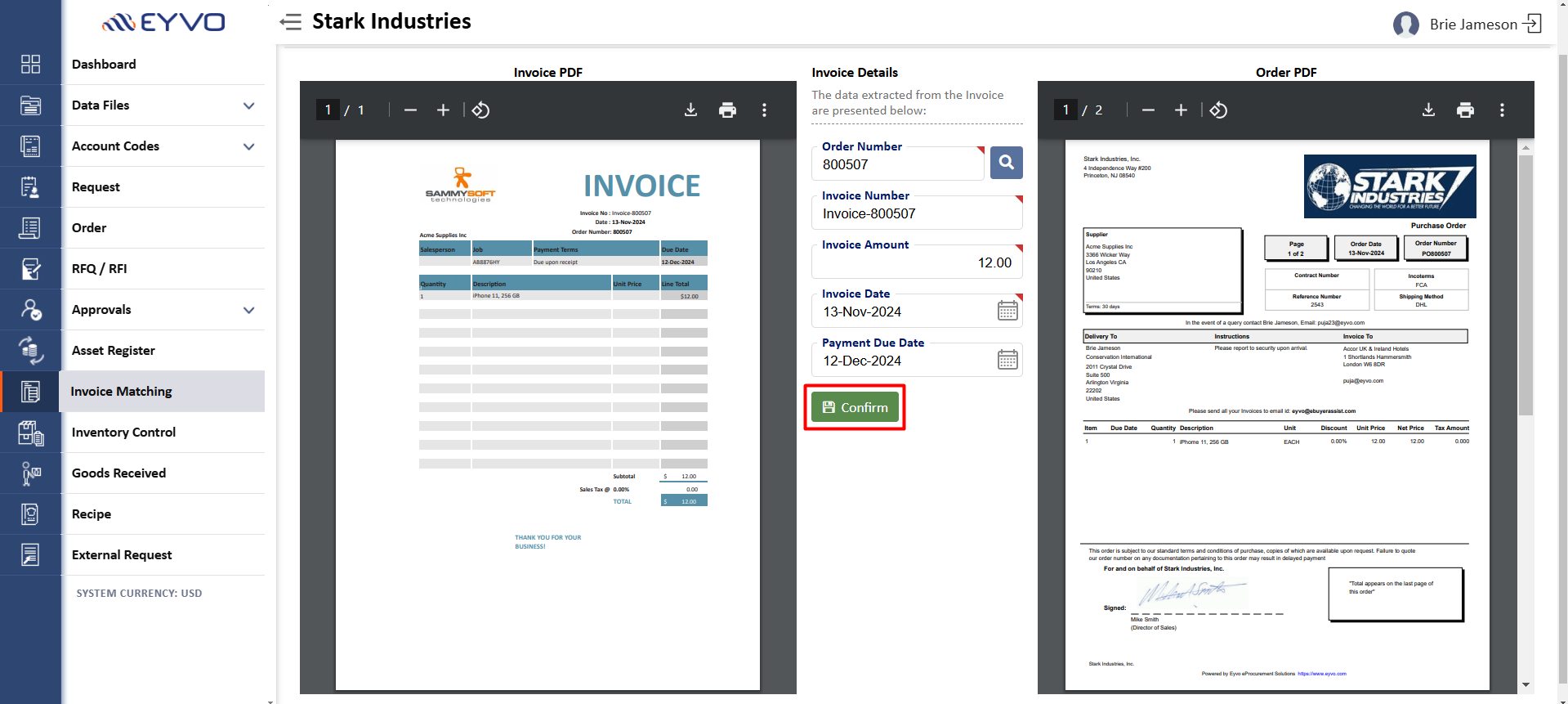1568x704 pixels.
Task: Zoom out the Order PDF
Action: tap(1148, 110)
